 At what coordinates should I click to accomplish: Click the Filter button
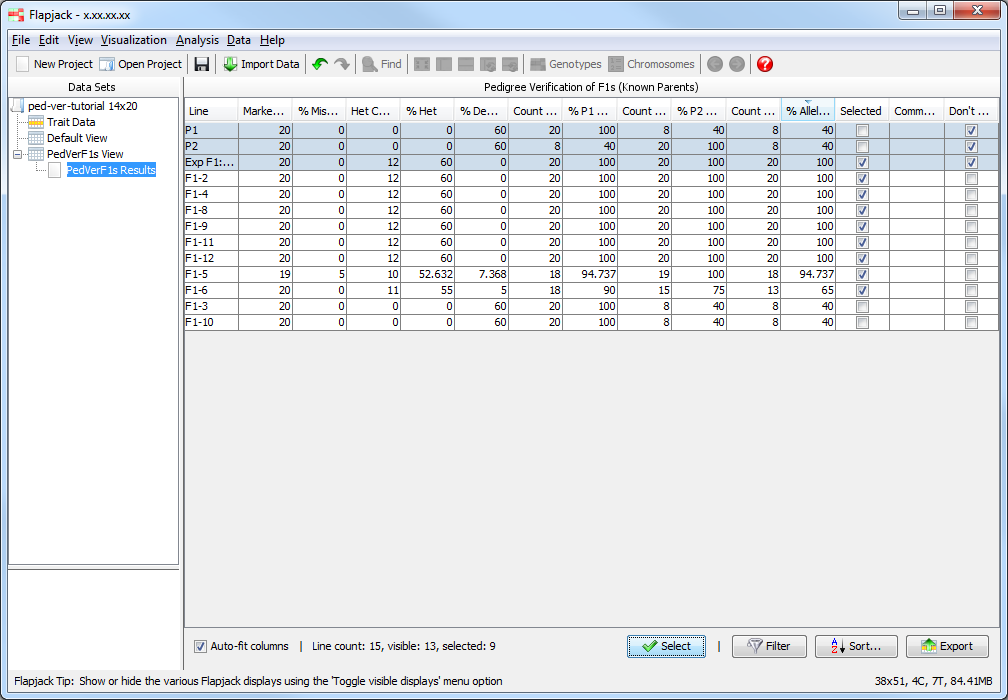pos(769,647)
